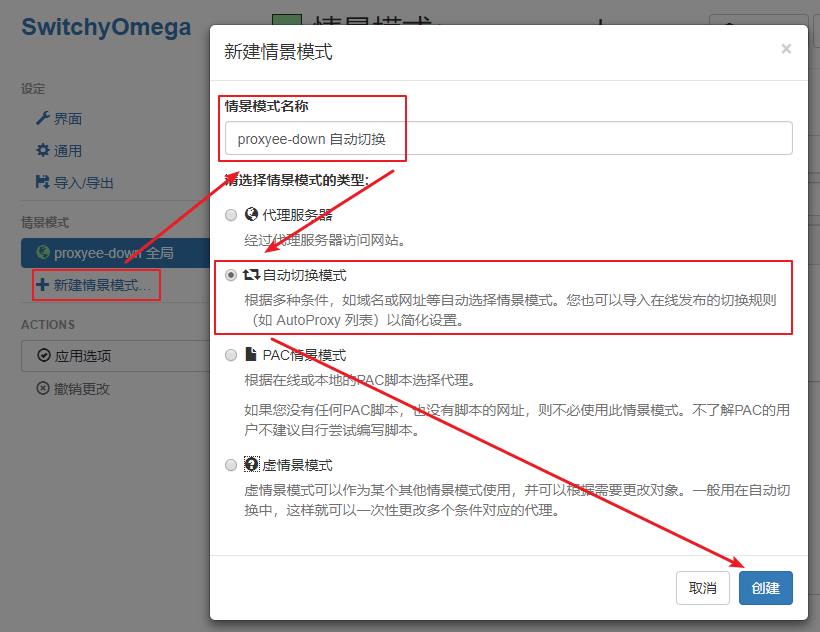Select the 自动切换模式 radio button

pos(232,275)
